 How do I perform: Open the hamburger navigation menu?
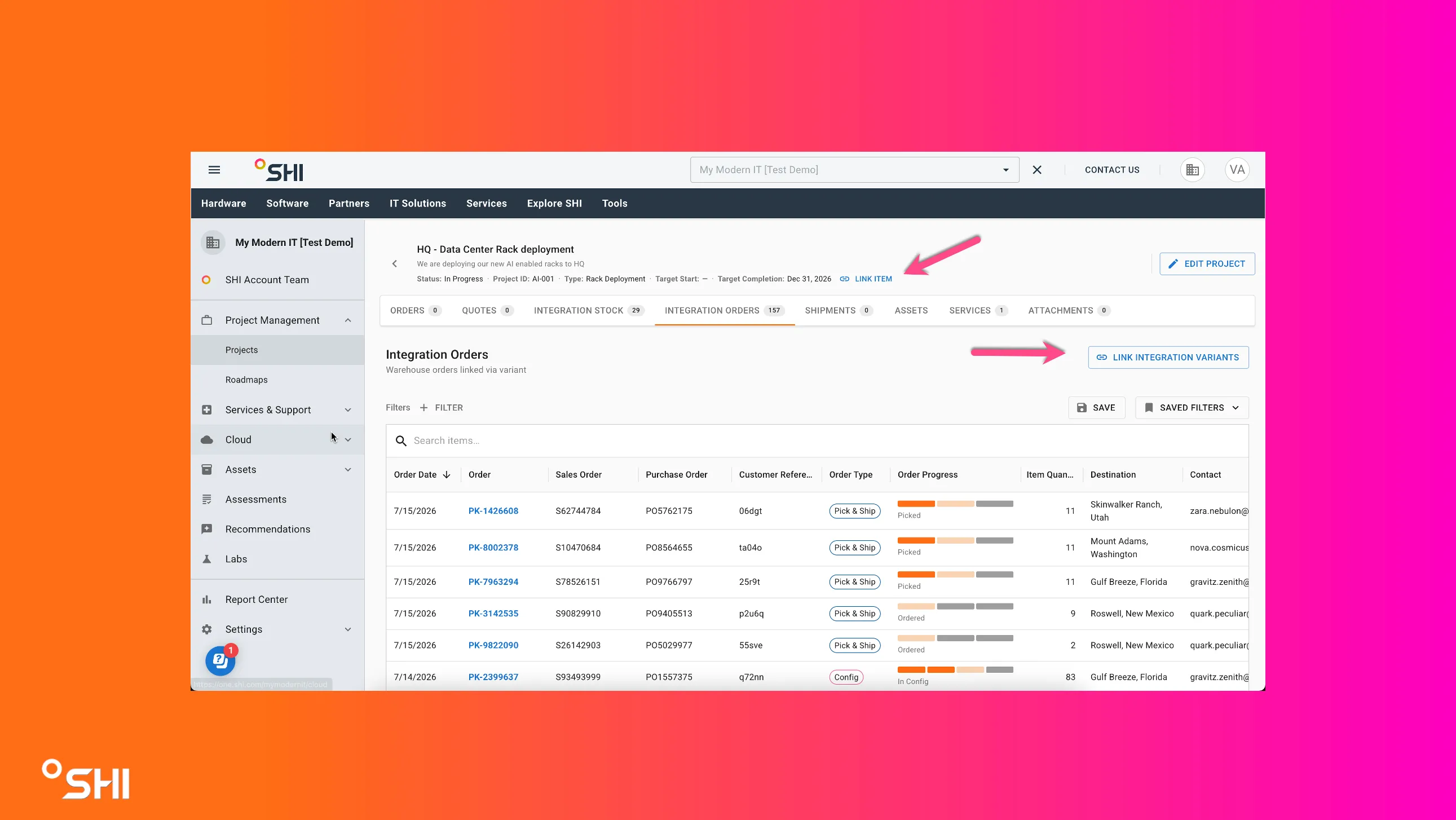coord(214,170)
